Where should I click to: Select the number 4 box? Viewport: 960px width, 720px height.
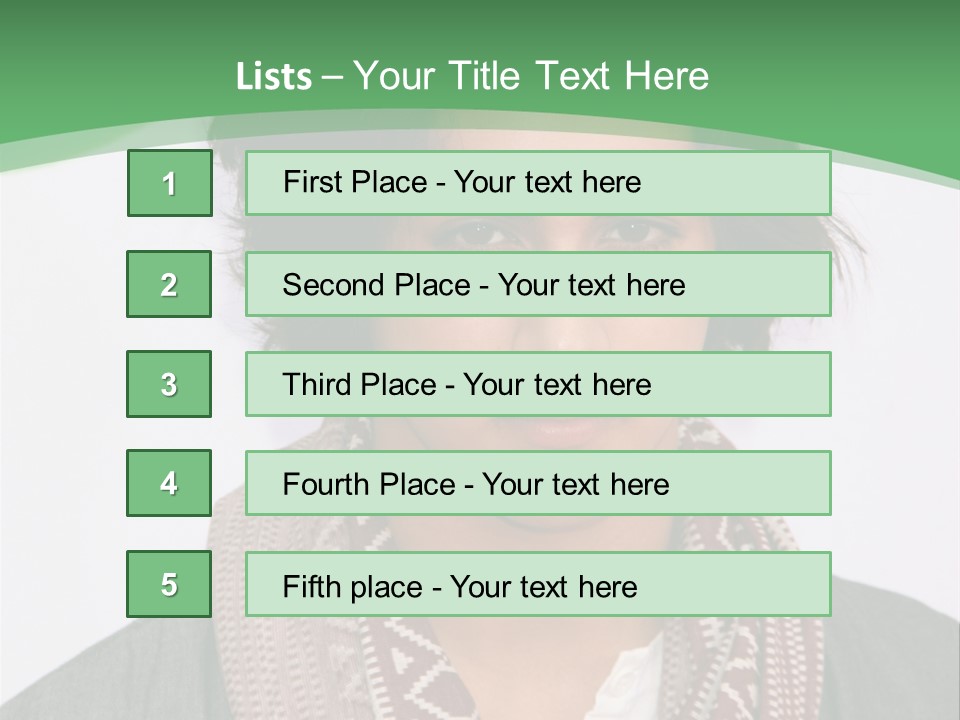click(x=169, y=483)
